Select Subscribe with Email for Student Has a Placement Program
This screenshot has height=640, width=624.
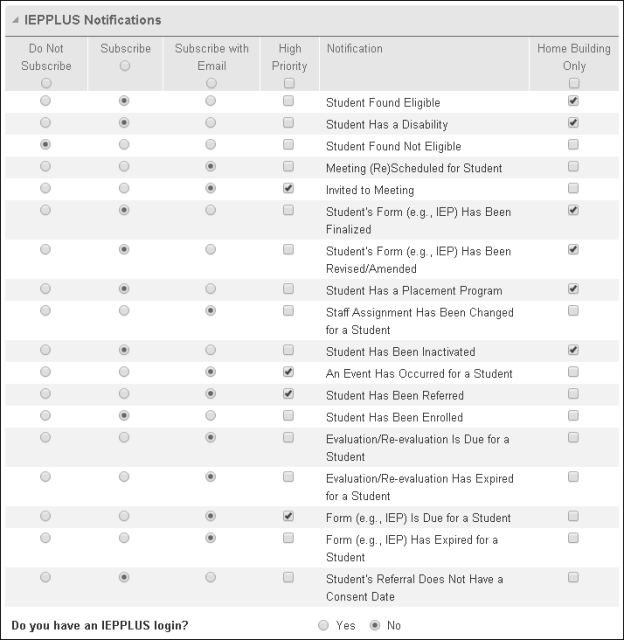point(211,290)
